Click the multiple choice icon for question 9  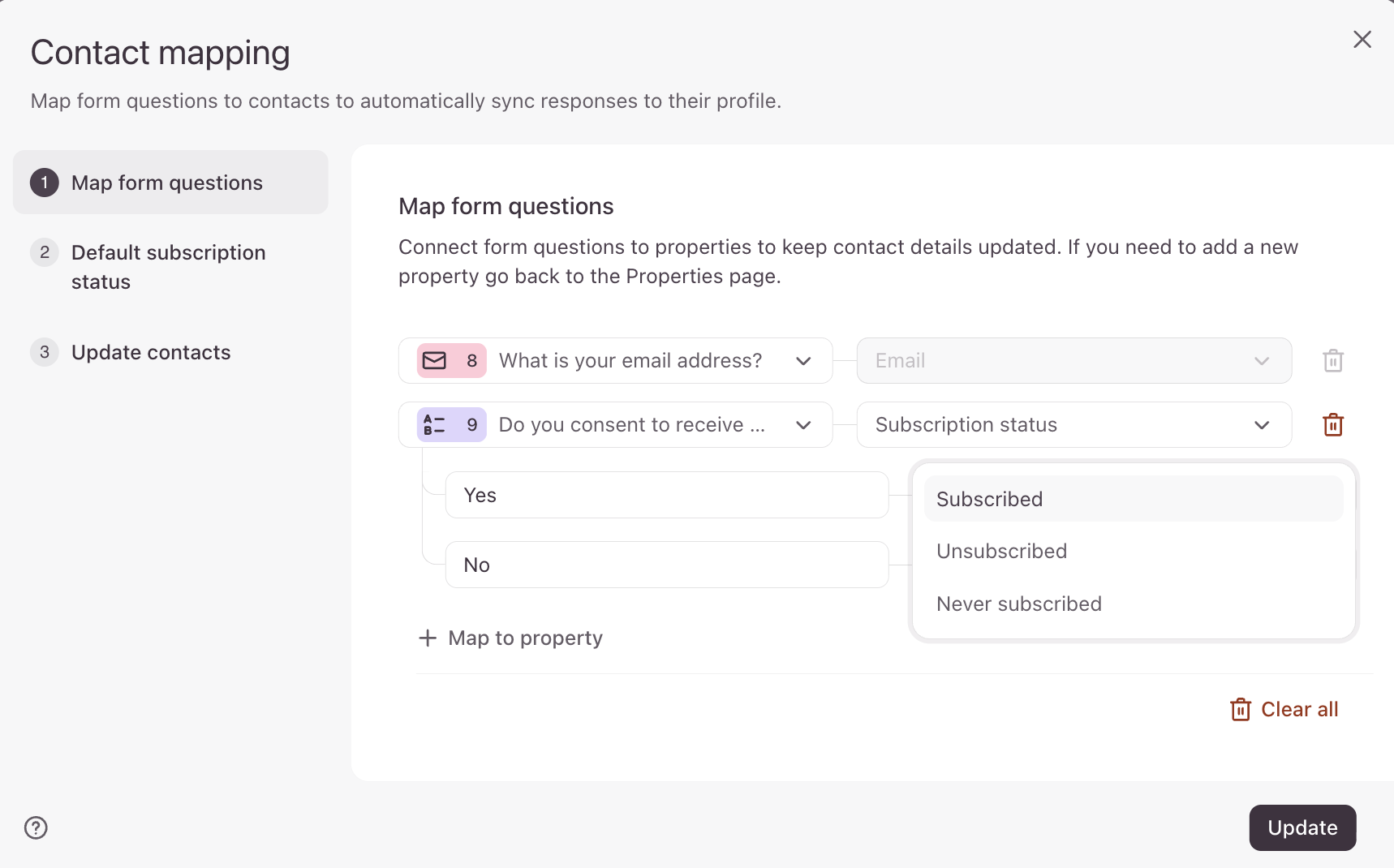pos(435,425)
